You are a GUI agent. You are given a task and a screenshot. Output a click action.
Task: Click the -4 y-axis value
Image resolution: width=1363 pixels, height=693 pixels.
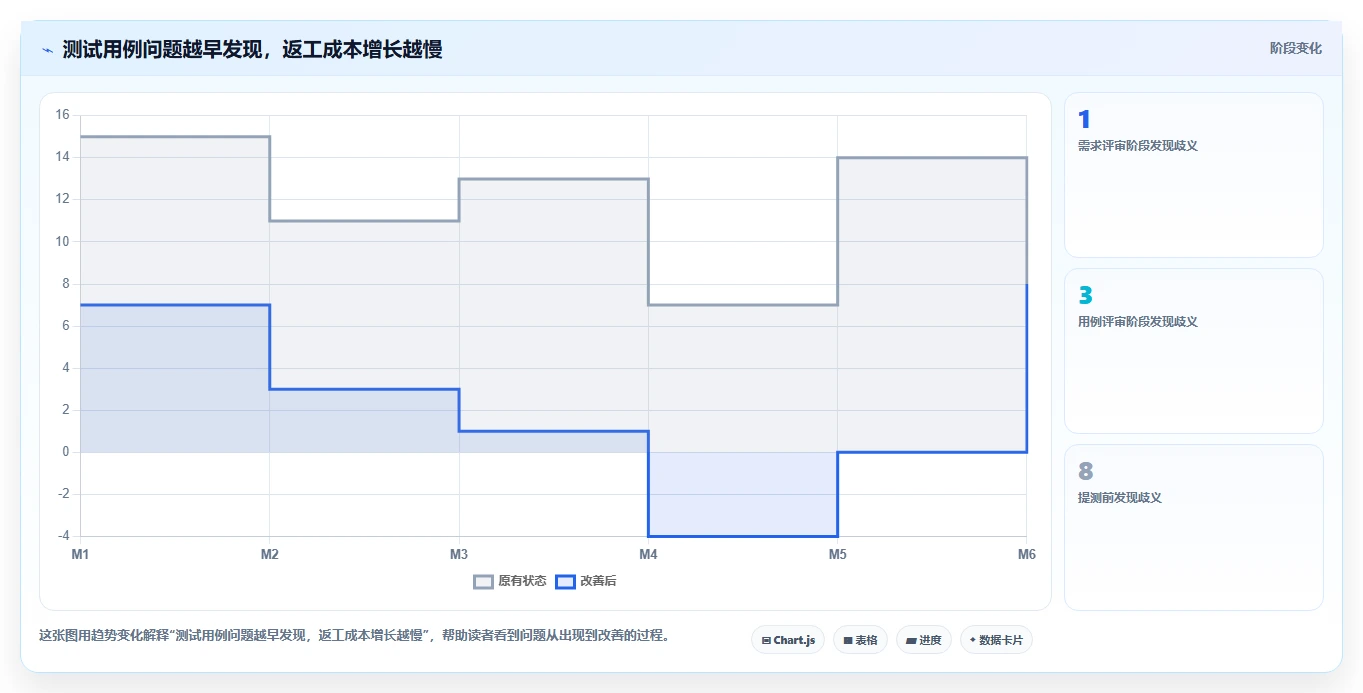[x=62, y=536]
